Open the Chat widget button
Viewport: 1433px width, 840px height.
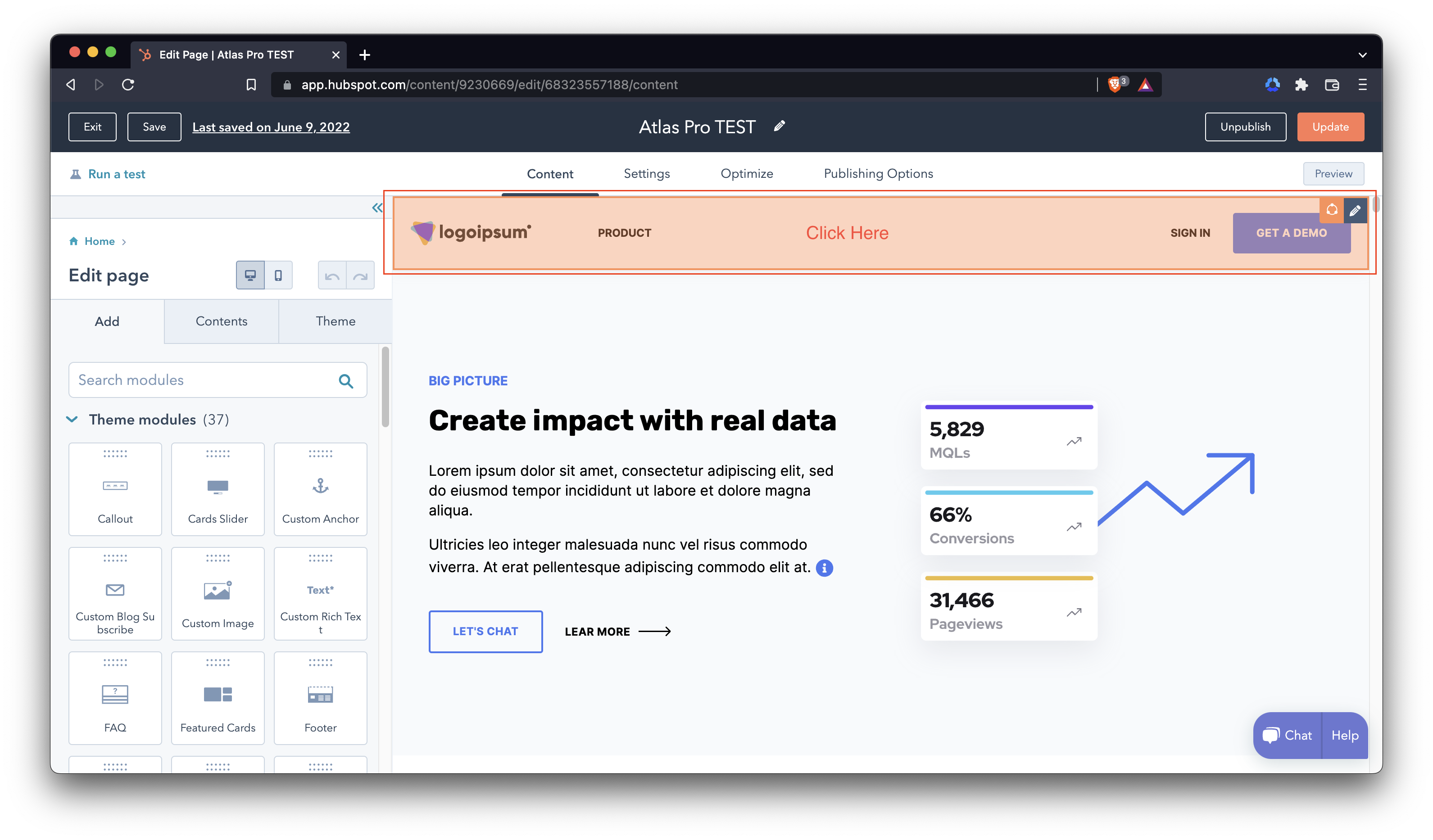tap(1288, 736)
